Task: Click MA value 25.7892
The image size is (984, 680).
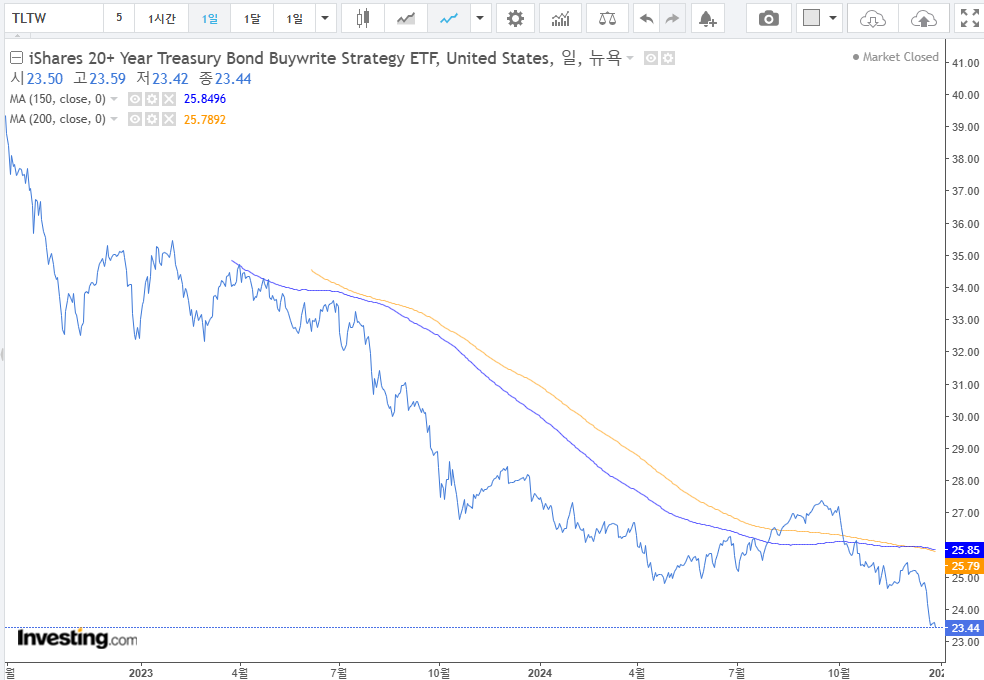Action: coord(205,119)
